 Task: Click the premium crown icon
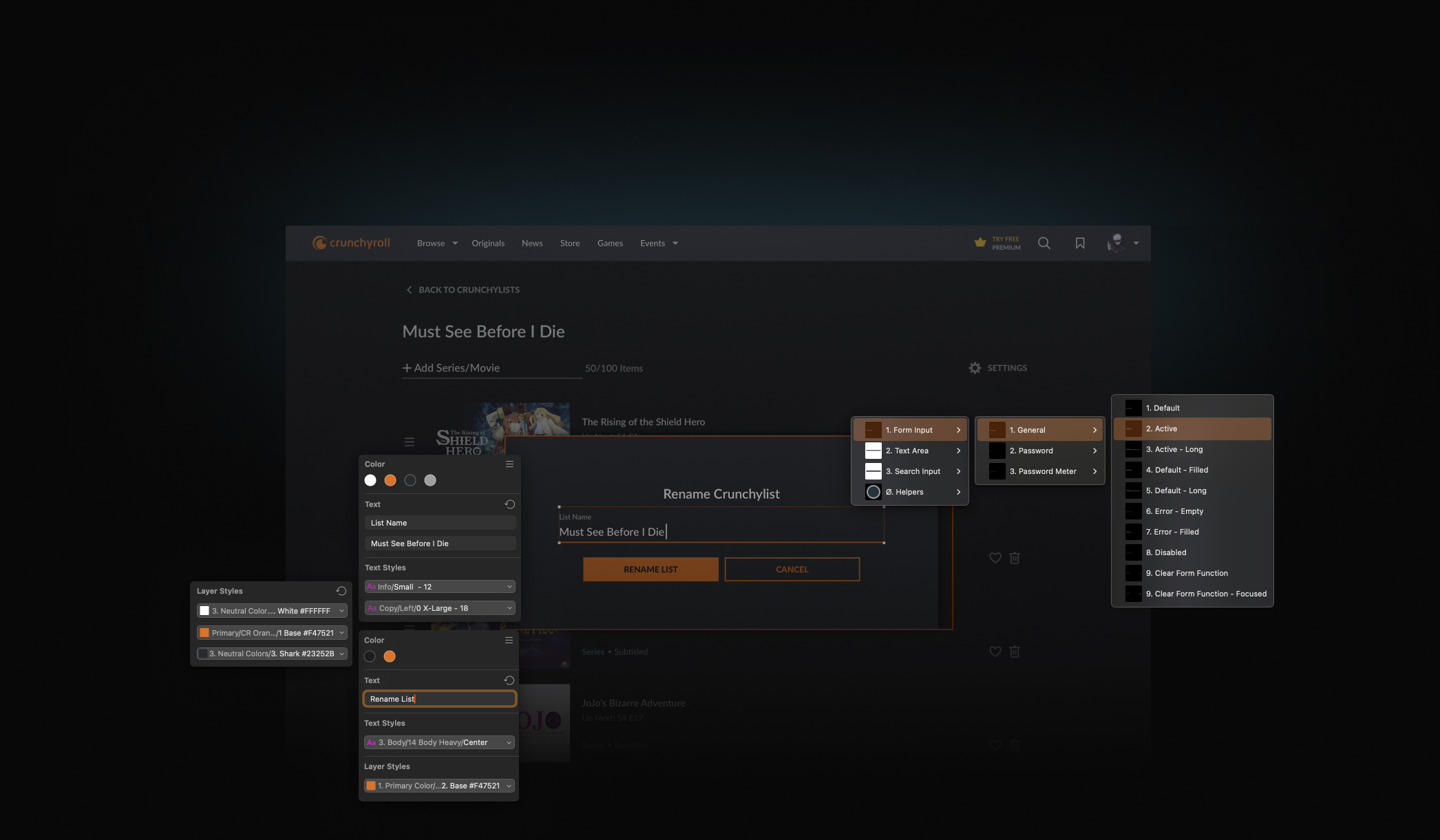click(980, 242)
